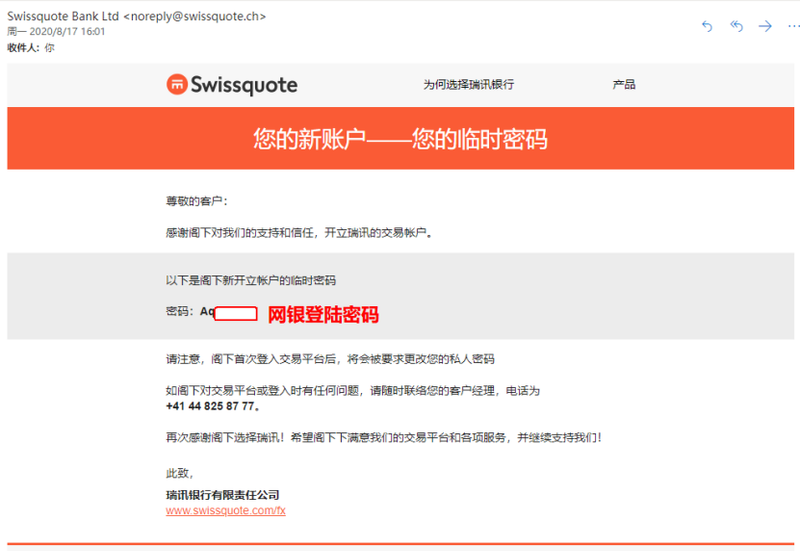This screenshot has width=800, height=551.
Task: Forward this email with the arrow icon
Action: [x=765, y=26]
